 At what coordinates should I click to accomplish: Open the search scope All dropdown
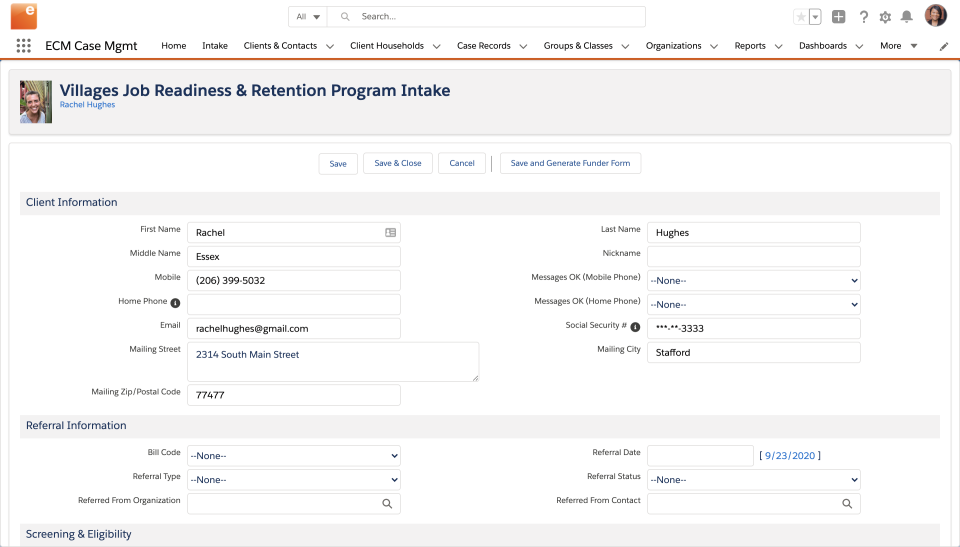click(x=308, y=17)
